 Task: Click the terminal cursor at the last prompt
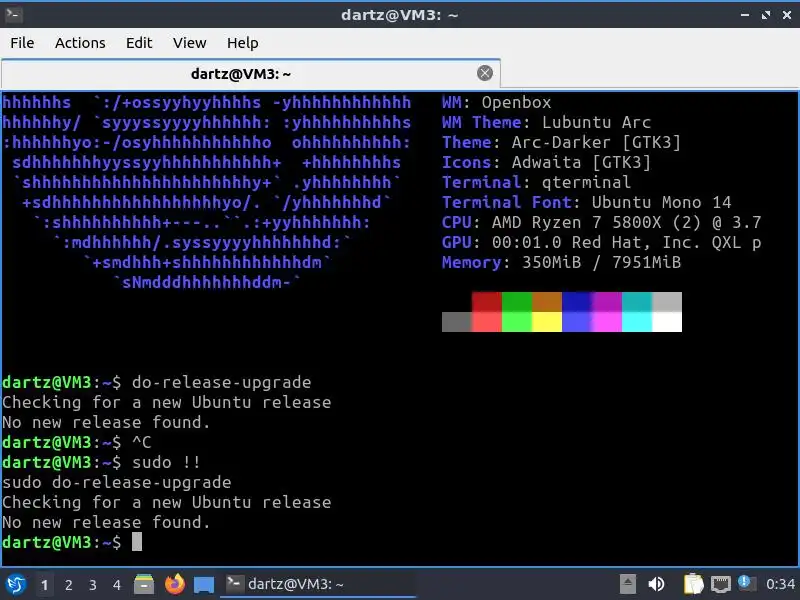point(137,542)
